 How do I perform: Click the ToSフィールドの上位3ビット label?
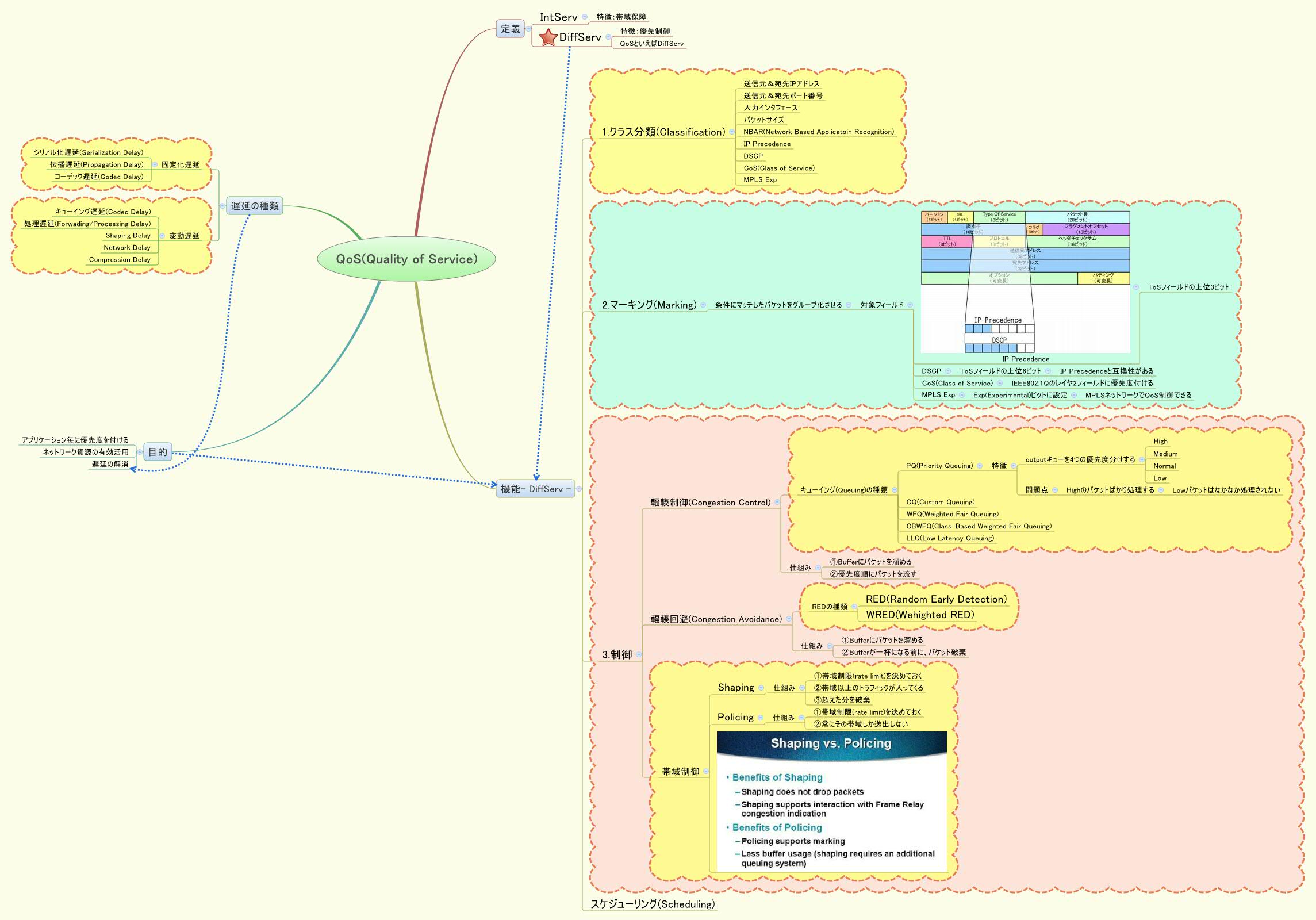(x=1188, y=287)
